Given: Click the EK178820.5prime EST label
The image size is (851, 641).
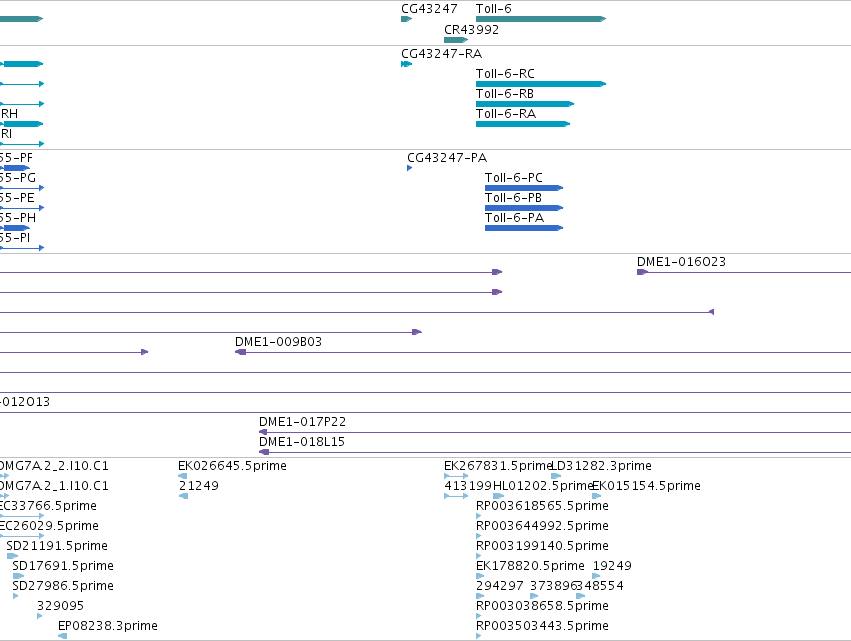Looking at the screenshot, I should click(530, 566).
